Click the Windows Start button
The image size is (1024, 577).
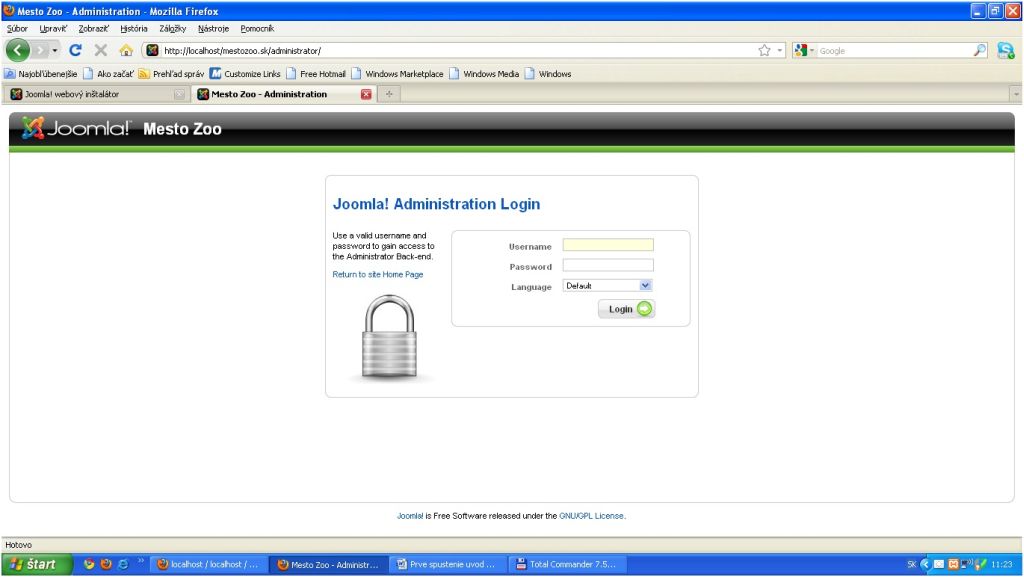pos(37,565)
